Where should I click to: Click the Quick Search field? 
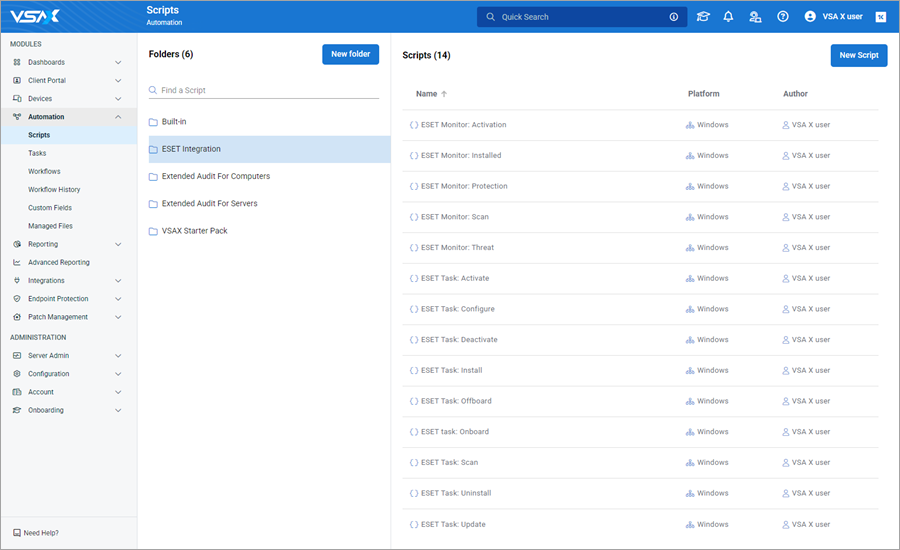pyautogui.click(x=581, y=17)
